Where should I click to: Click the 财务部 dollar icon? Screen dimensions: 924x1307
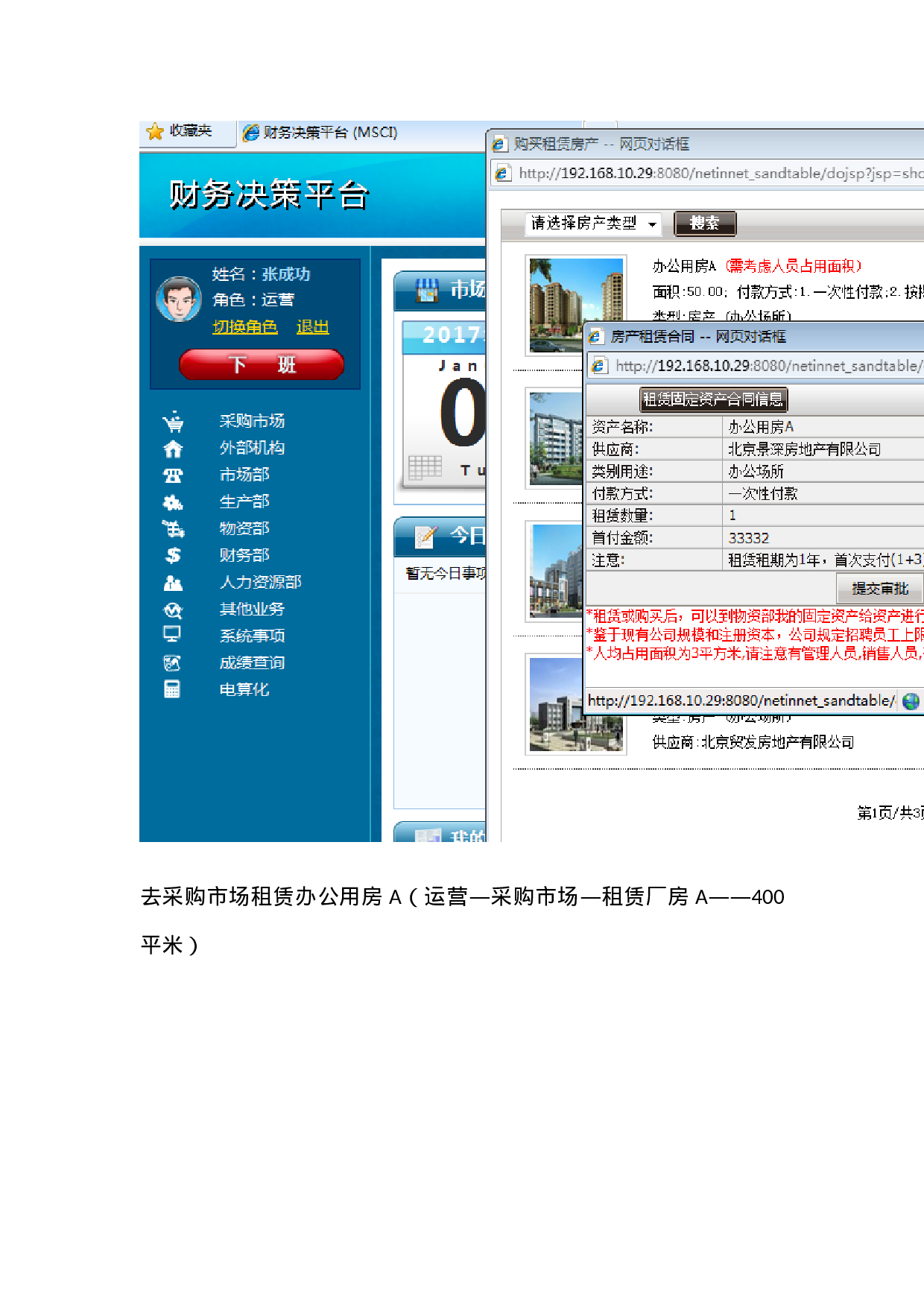click(x=173, y=555)
